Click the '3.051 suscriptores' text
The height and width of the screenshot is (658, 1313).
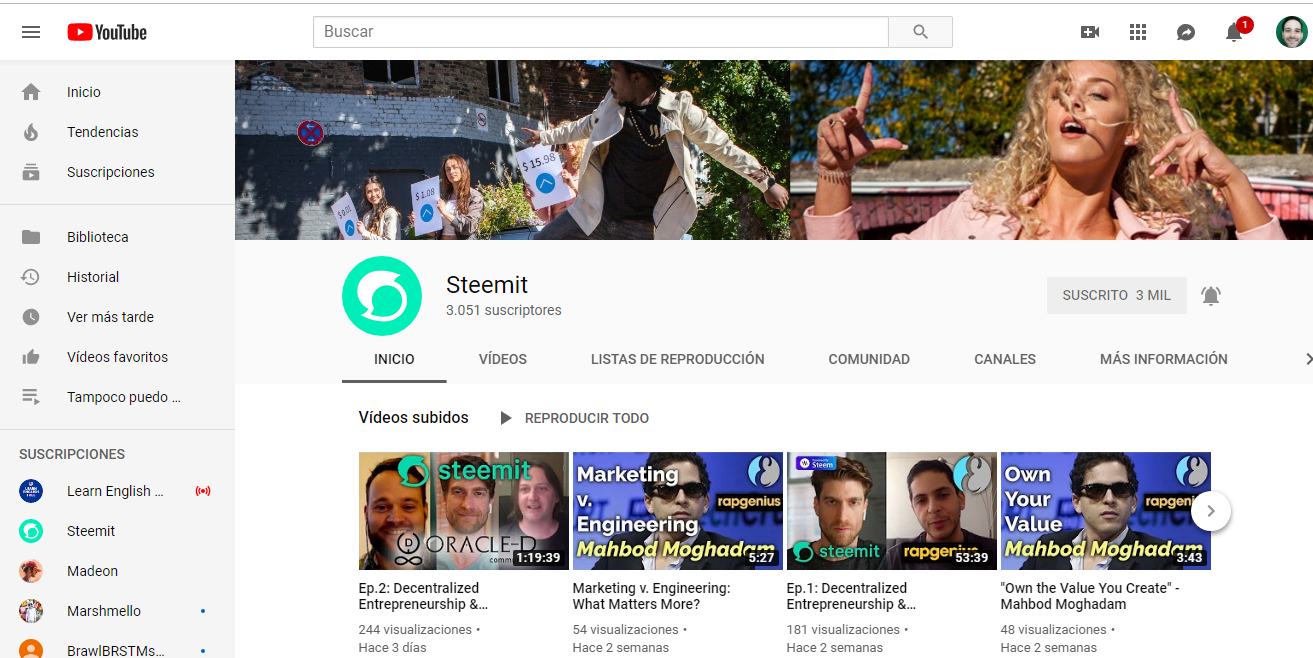click(504, 311)
